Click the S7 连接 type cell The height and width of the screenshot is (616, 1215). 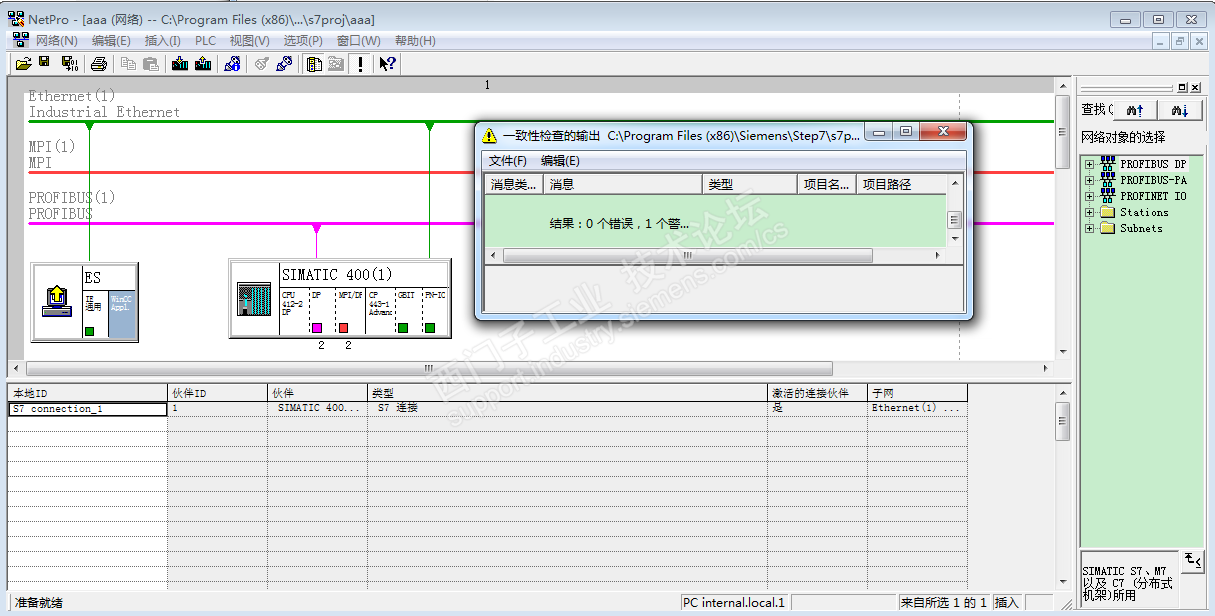(567, 409)
